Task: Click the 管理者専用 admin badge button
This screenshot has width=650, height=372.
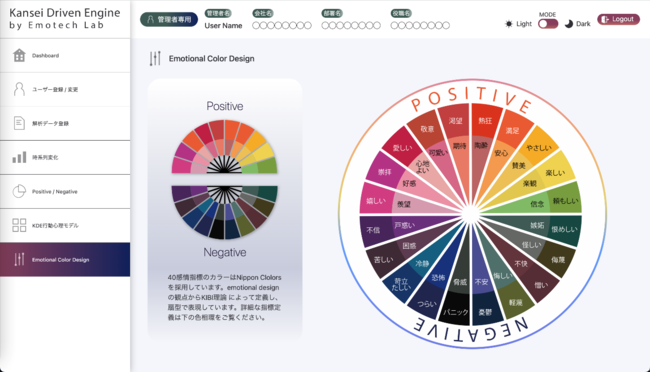Action: (169, 19)
